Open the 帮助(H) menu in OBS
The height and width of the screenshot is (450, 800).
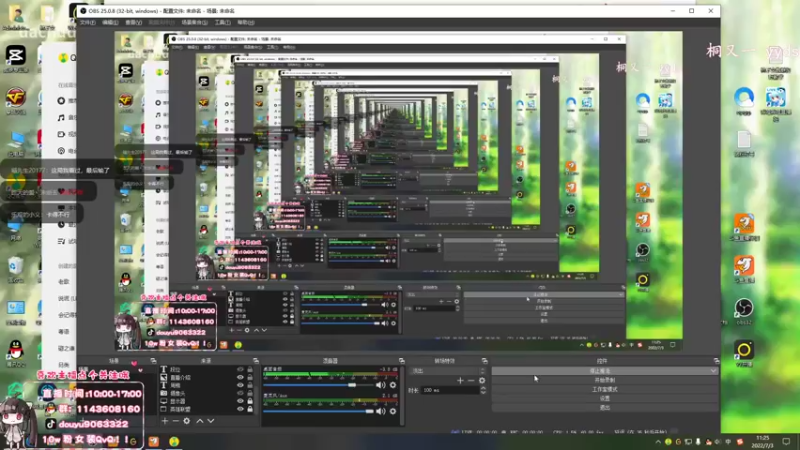point(245,22)
